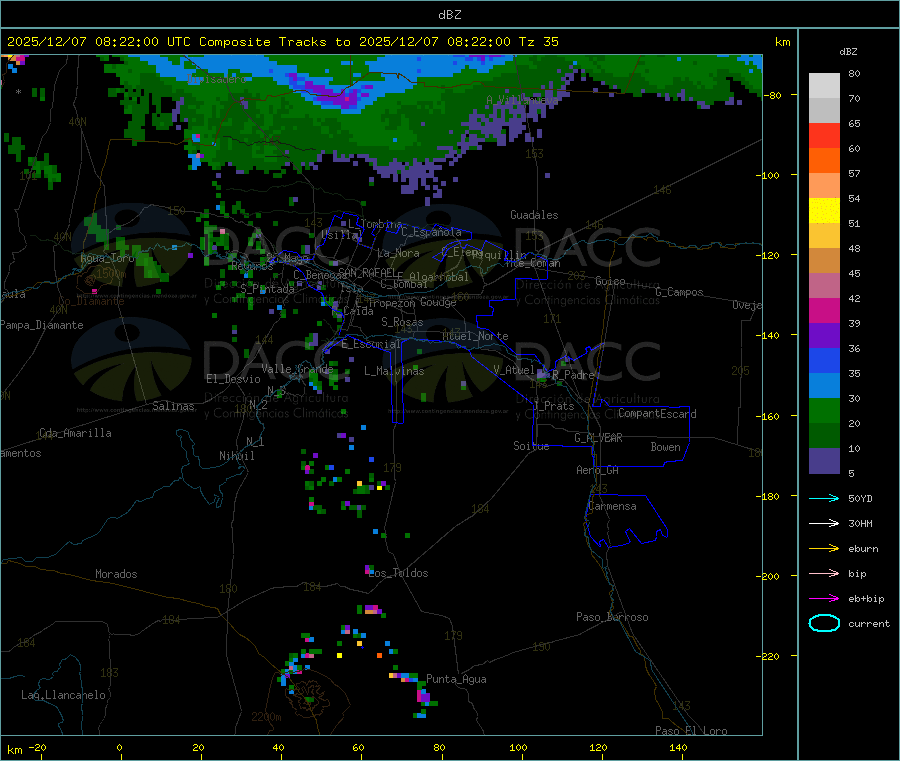Click the CompantEscard label on map
The height and width of the screenshot is (761, 900).
click(x=657, y=413)
